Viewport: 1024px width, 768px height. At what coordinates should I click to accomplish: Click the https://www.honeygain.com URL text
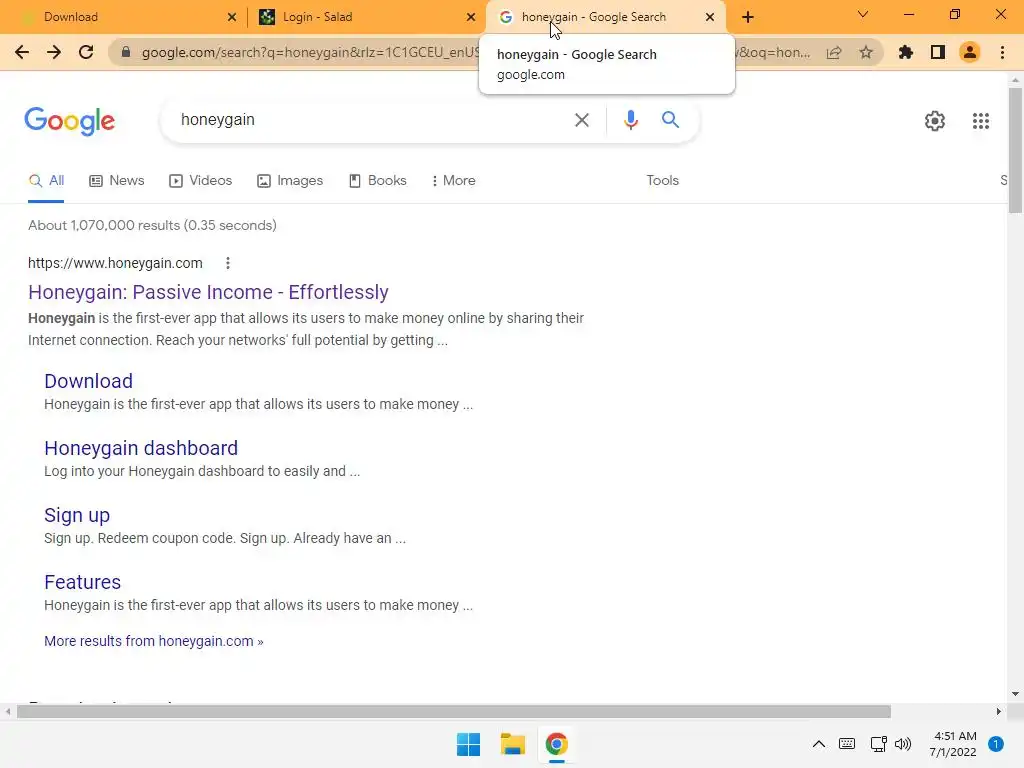(115, 263)
